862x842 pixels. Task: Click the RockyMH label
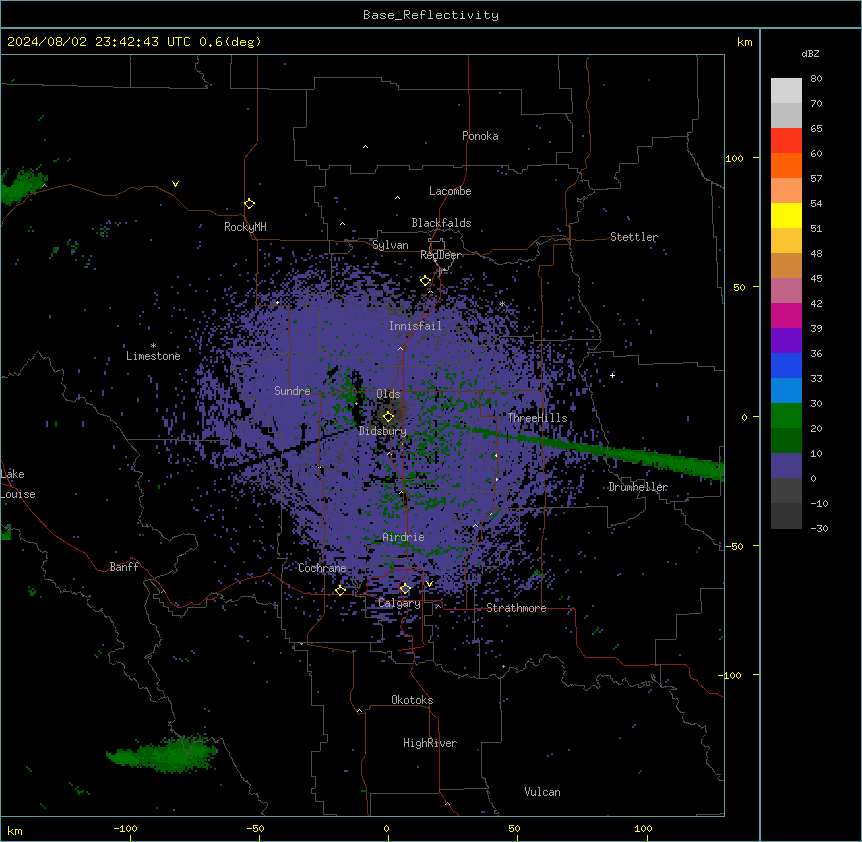tap(245, 227)
